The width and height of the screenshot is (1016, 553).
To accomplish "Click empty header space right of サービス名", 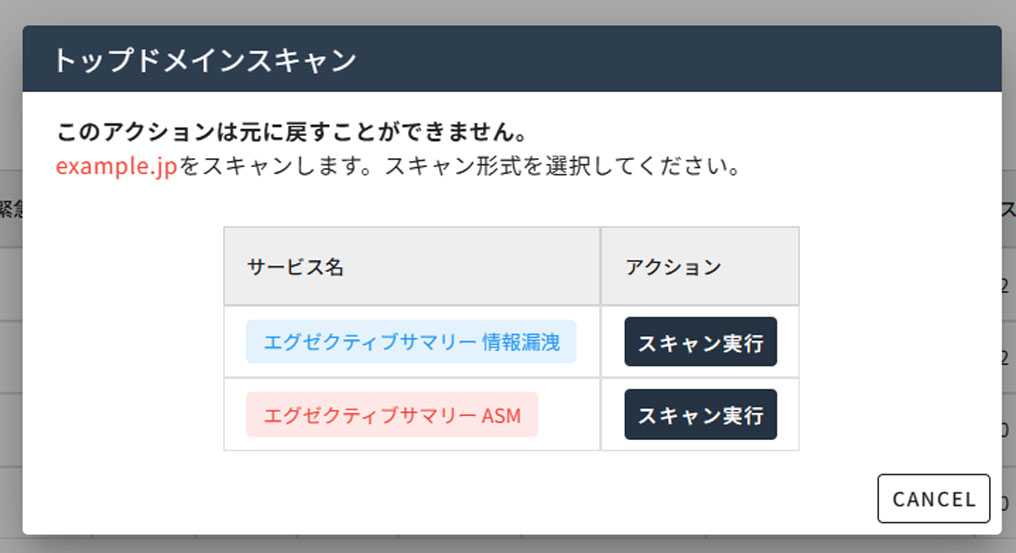I will coord(480,267).
